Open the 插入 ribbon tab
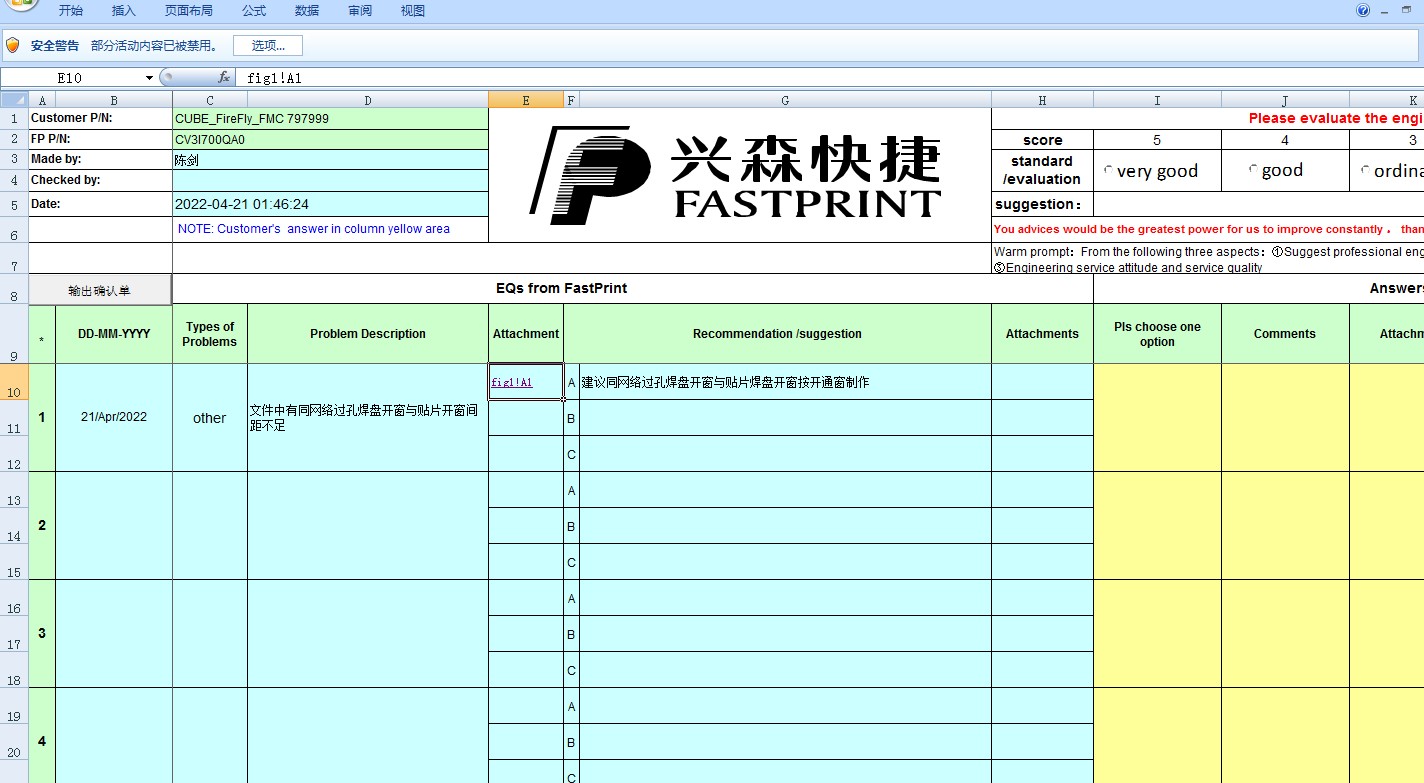This screenshot has height=783, width=1424. tap(124, 11)
